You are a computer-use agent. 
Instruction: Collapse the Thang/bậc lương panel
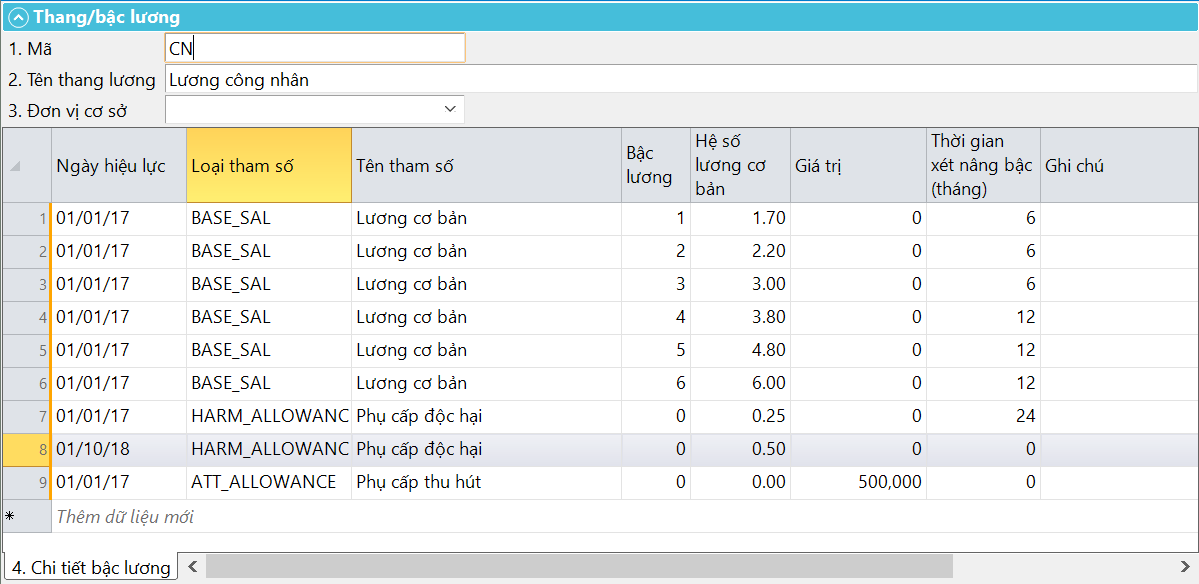(x=18, y=17)
